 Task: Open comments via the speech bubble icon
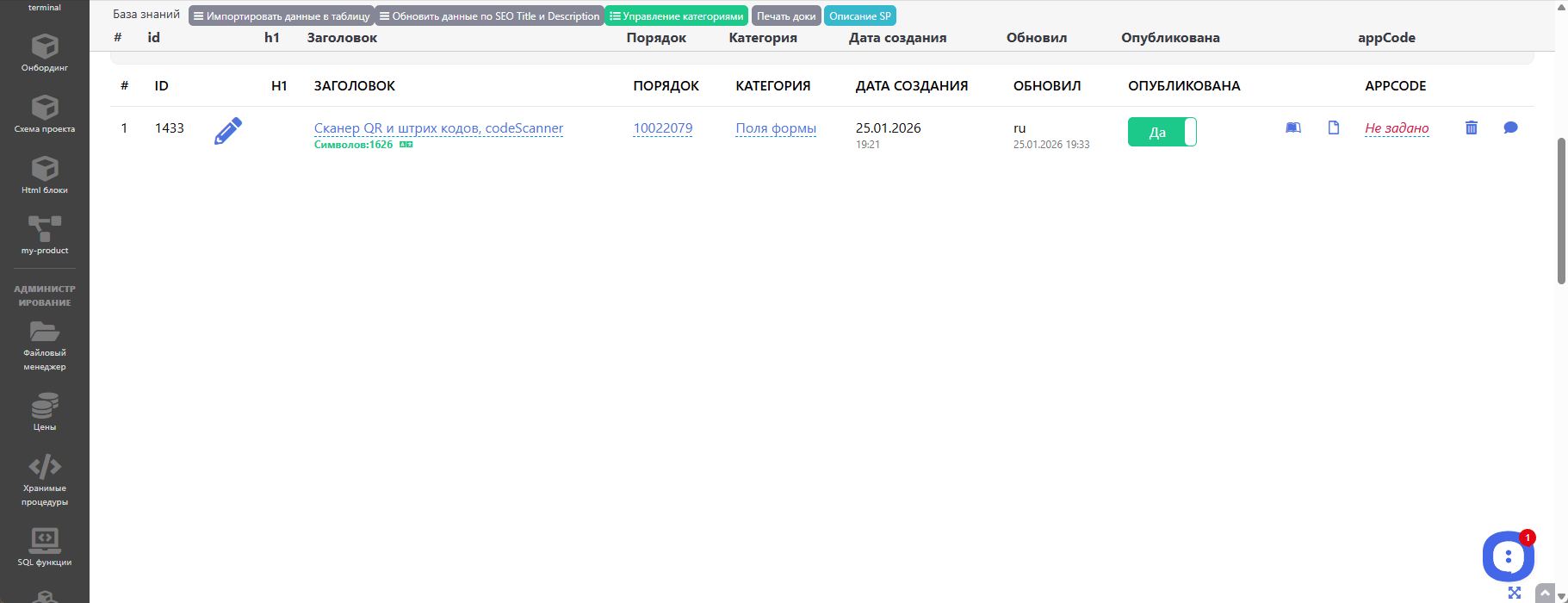pyautogui.click(x=1510, y=127)
